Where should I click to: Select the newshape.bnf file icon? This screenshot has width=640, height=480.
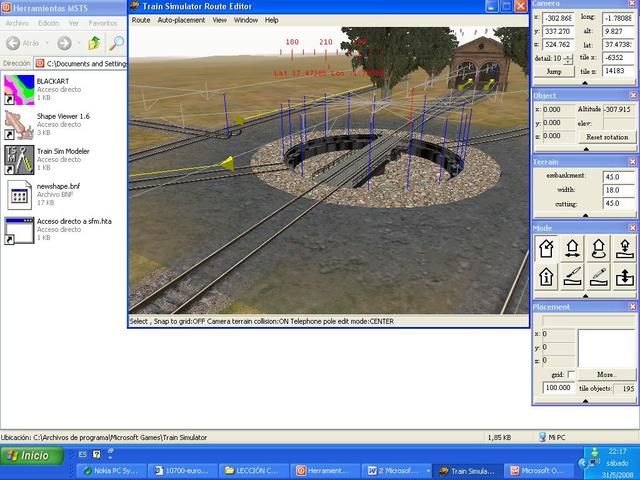18,192
